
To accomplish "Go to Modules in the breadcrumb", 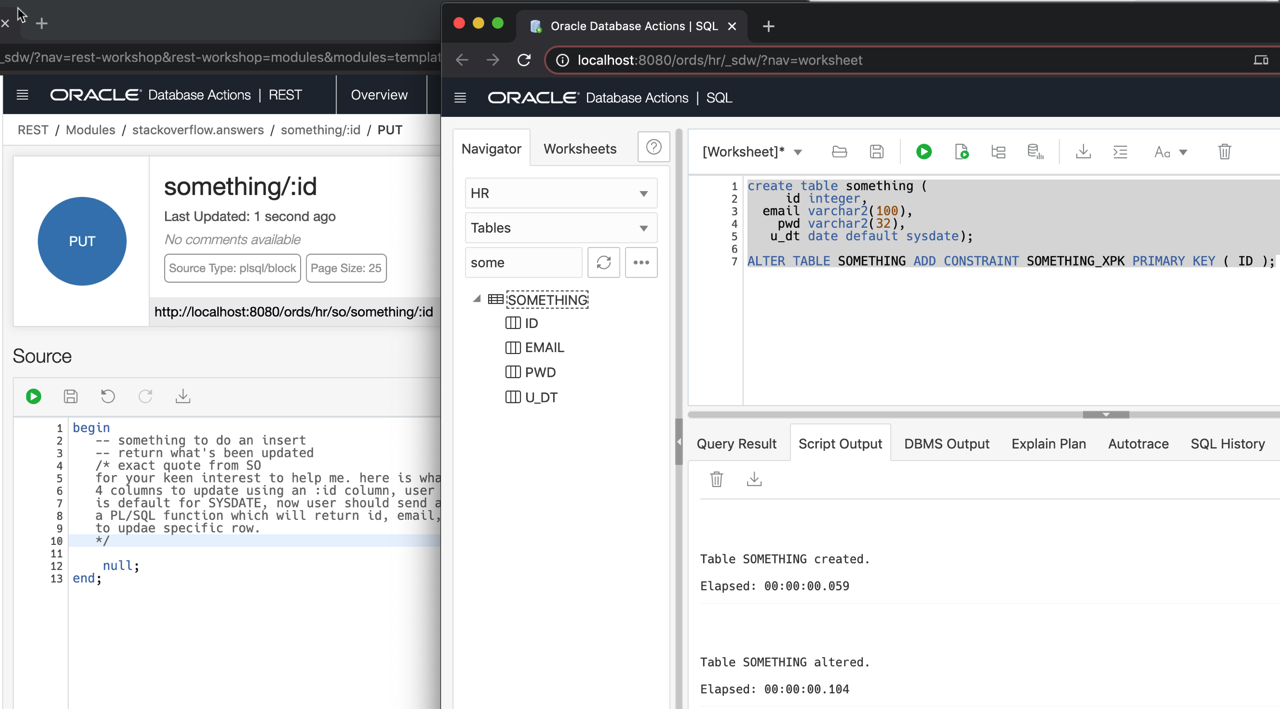I will (90, 130).
